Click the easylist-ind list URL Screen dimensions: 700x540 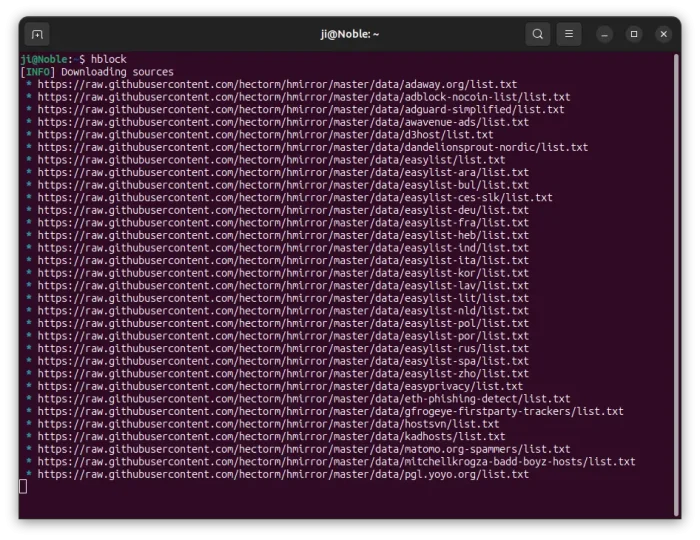(x=283, y=248)
